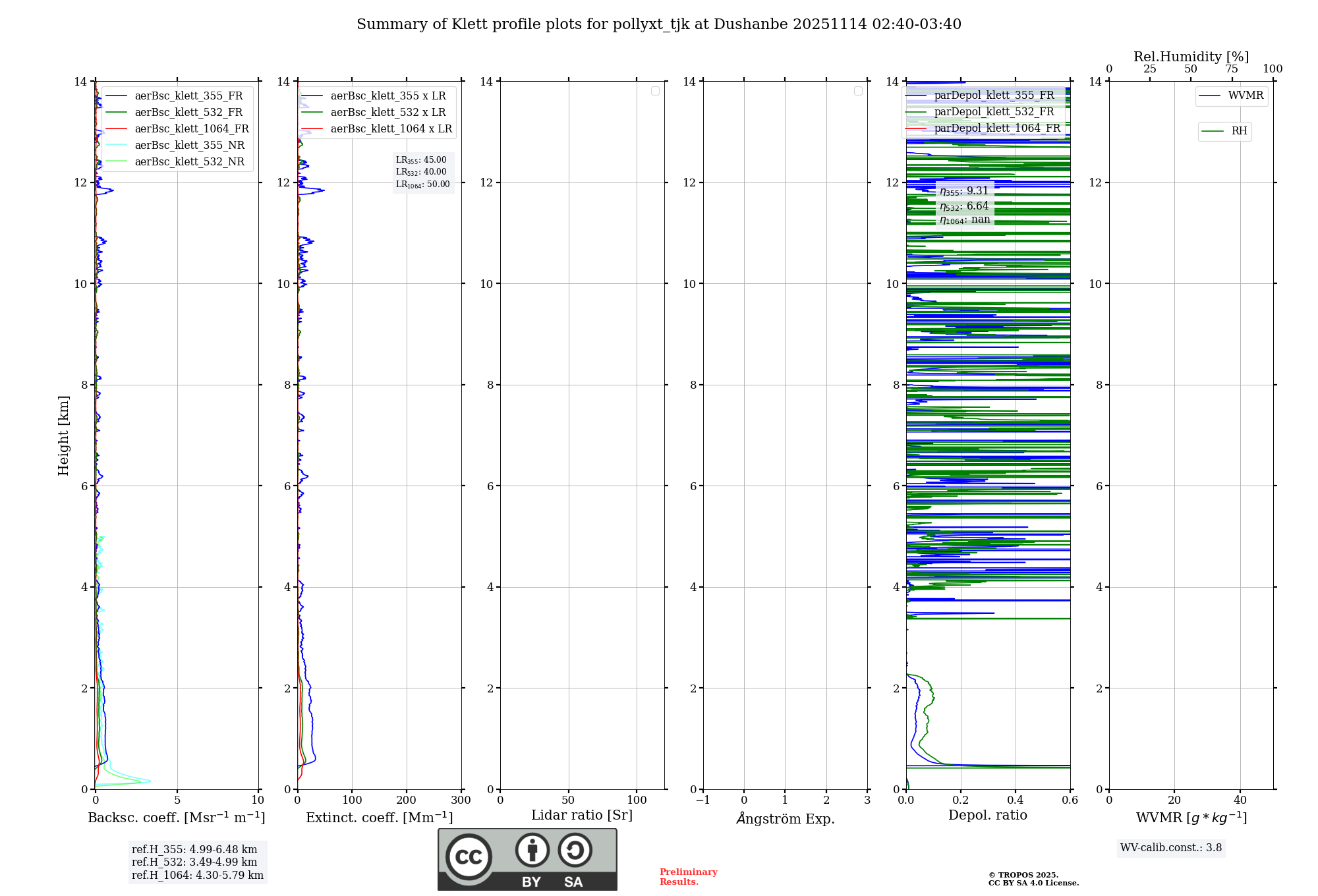Click the aerBsc_klett_532_NR legend entry
The image size is (1318, 896).
pos(189,162)
